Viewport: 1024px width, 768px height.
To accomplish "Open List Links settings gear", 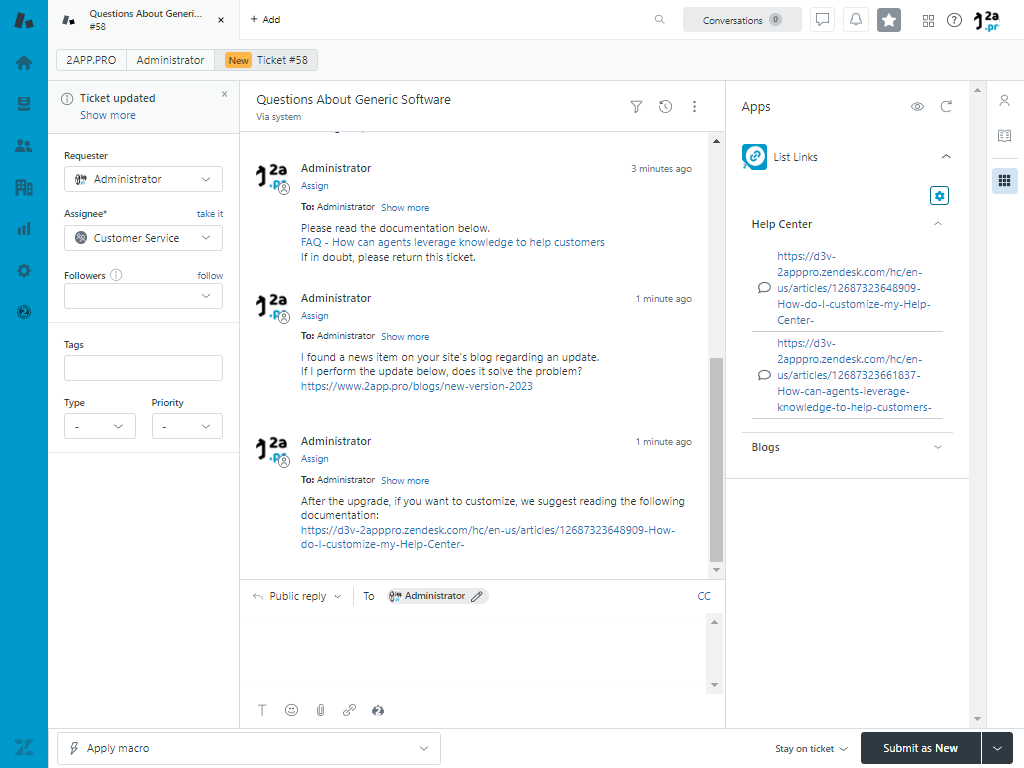I will [938, 196].
